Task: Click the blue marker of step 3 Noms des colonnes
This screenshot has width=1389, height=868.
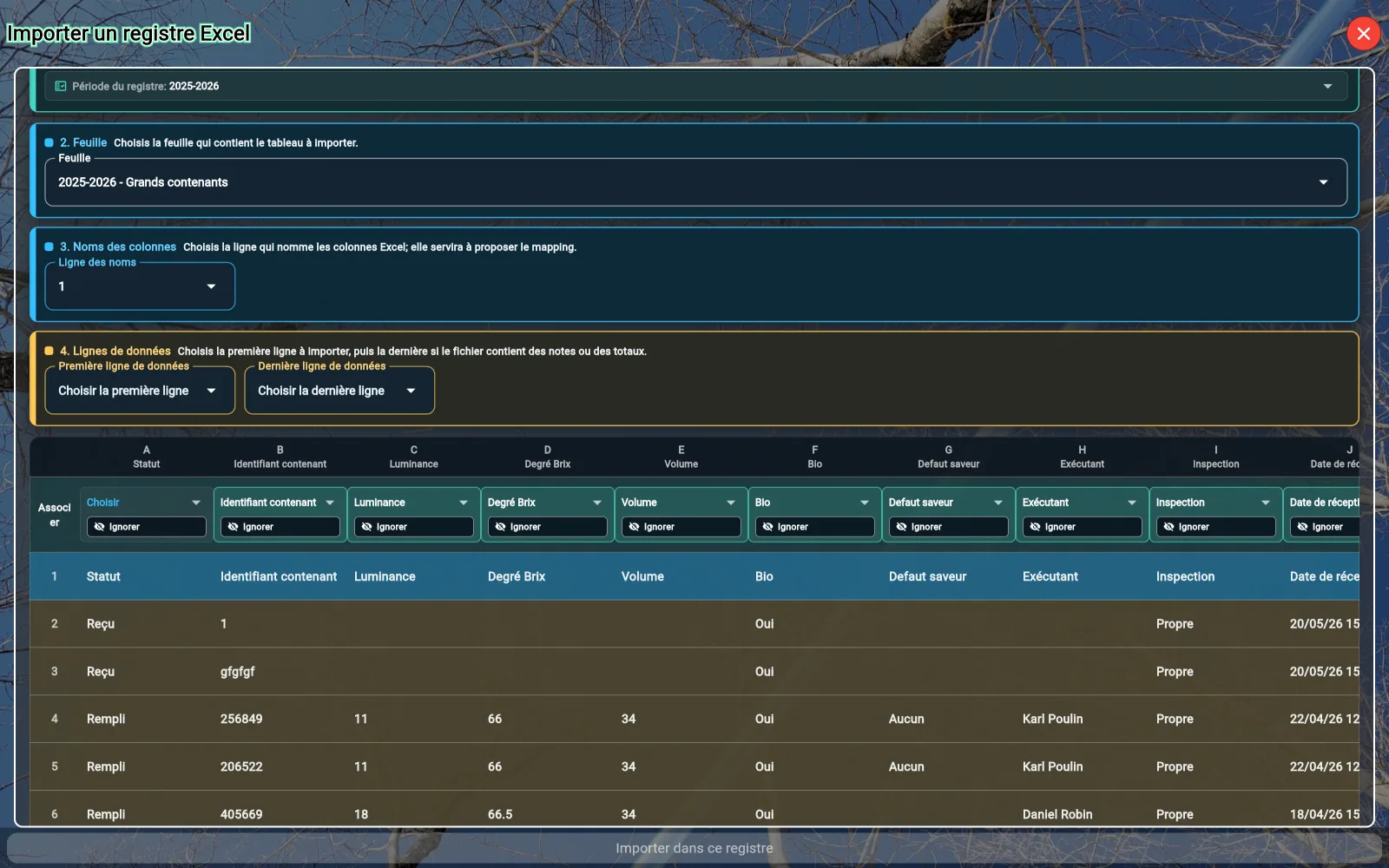Action: point(49,247)
